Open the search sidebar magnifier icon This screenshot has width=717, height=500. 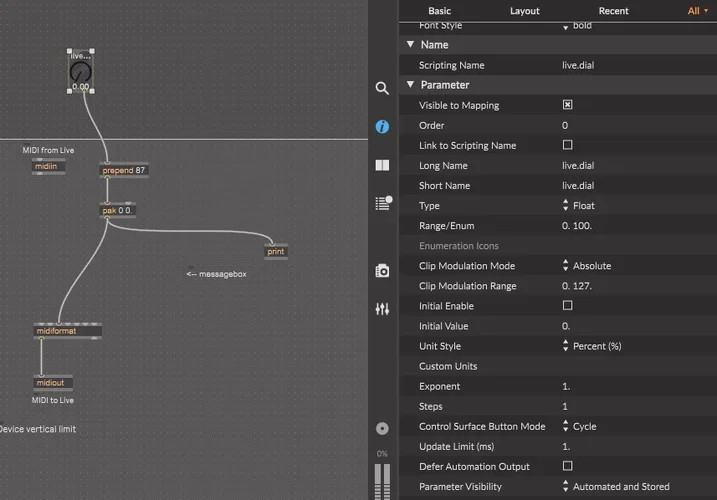382,88
